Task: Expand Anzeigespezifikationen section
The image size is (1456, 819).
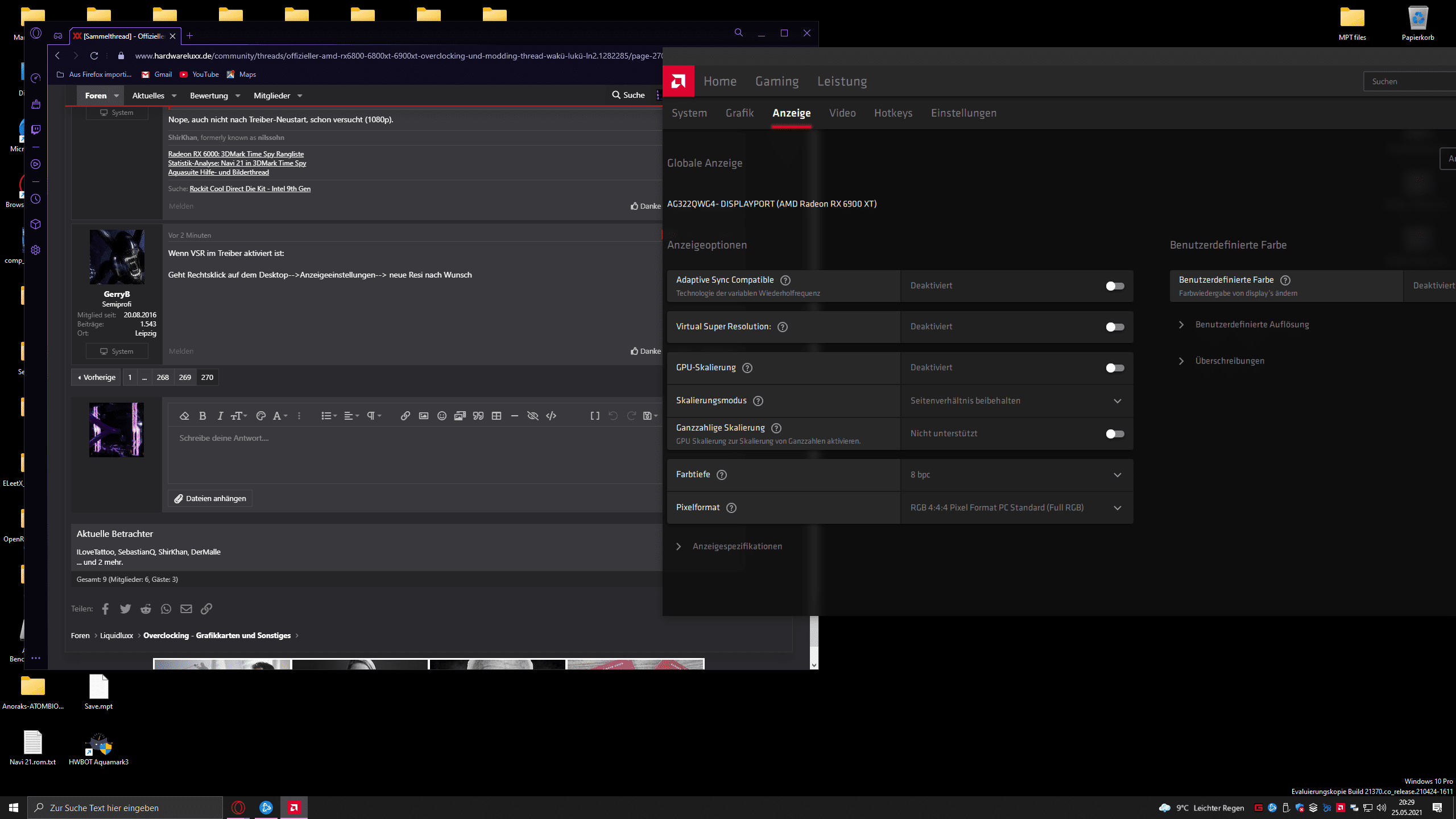Action: [729, 547]
